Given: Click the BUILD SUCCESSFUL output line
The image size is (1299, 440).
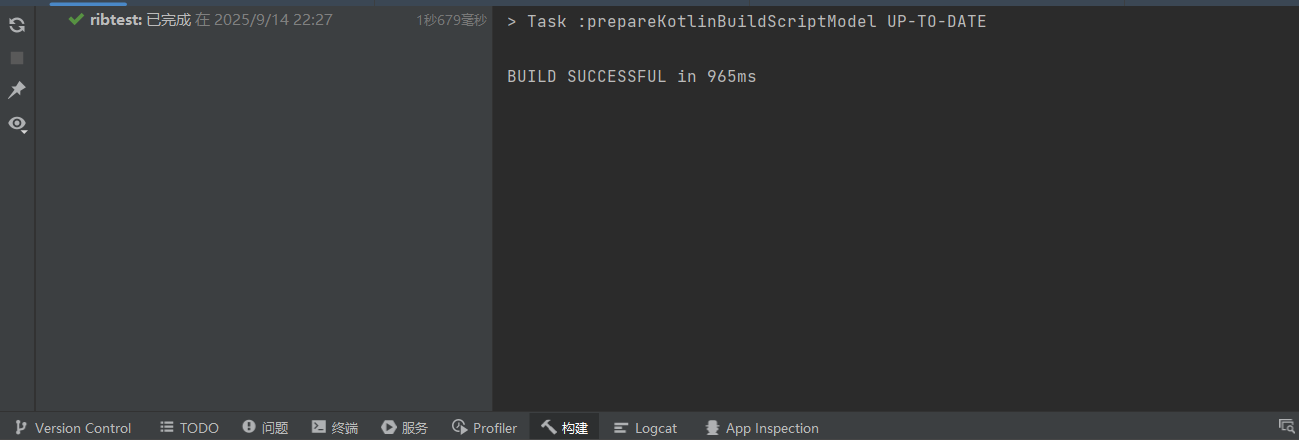Looking at the screenshot, I should point(631,77).
